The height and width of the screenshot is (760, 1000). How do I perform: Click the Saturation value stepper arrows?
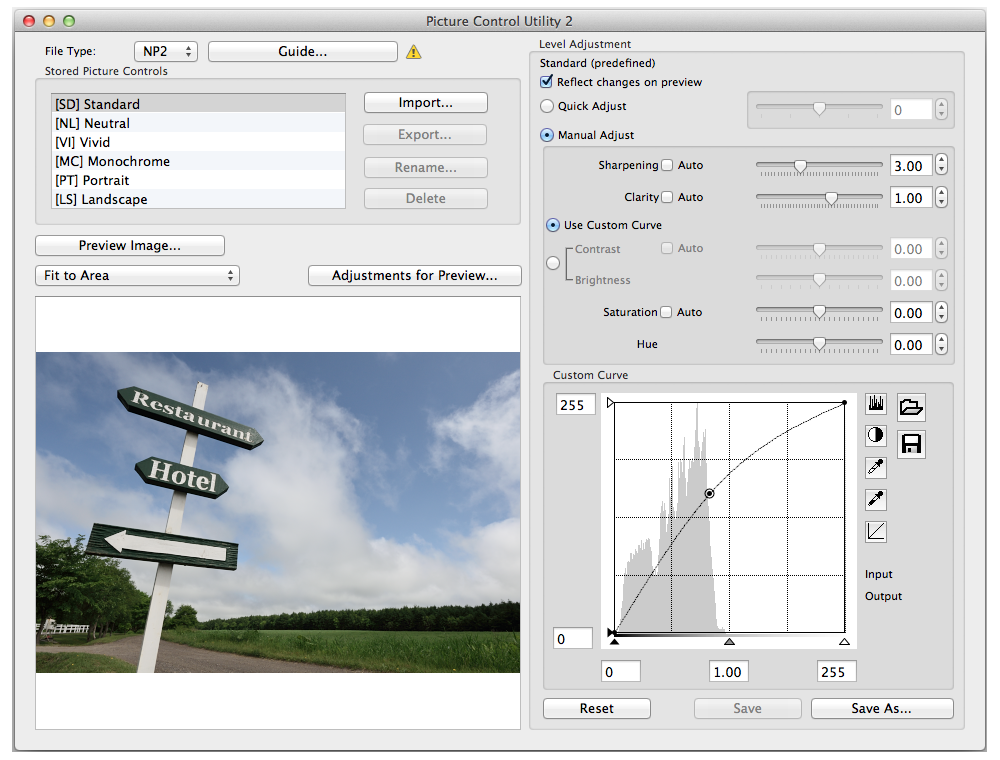click(941, 313)
